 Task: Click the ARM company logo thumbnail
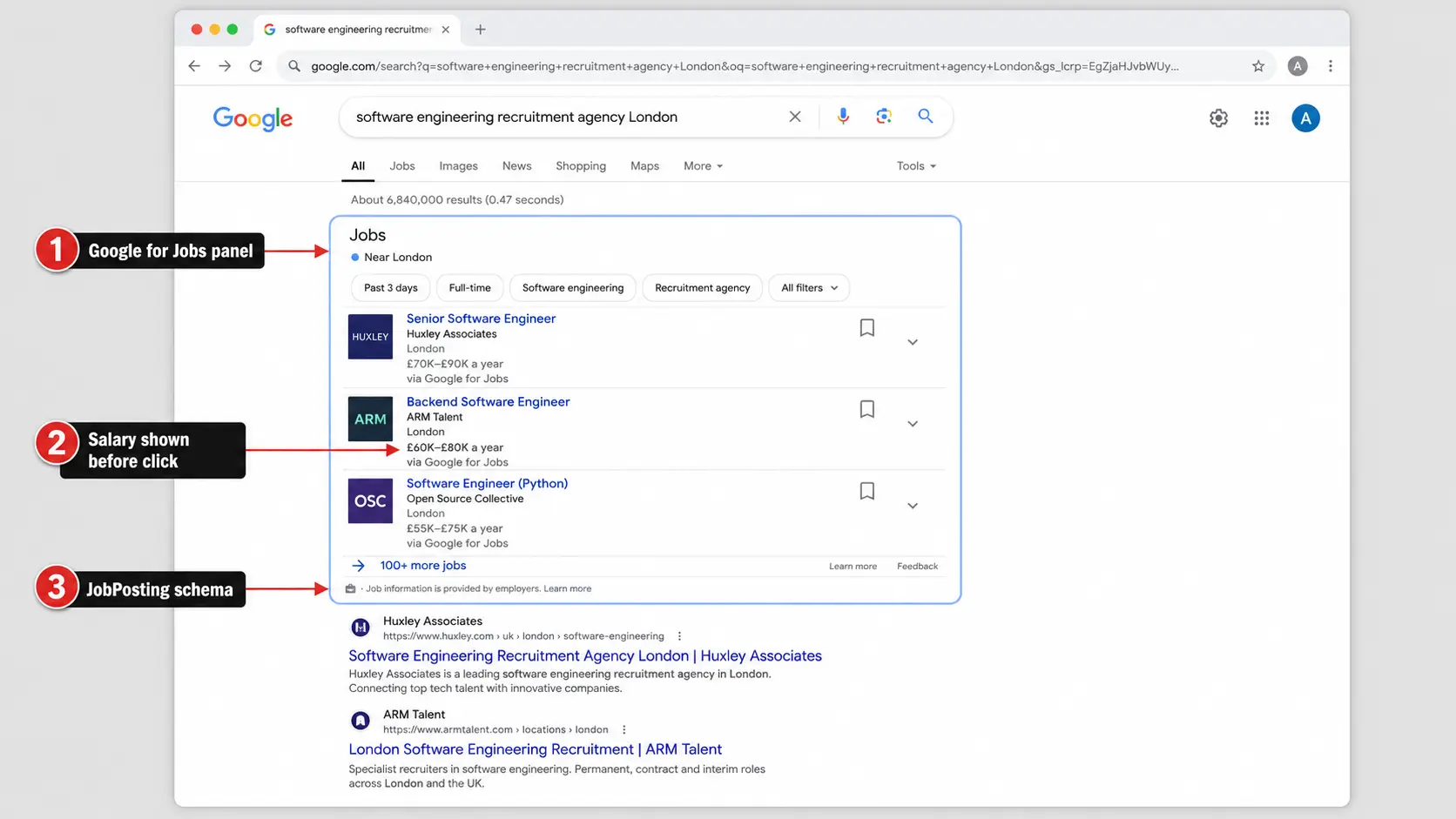tap(370, 419)
